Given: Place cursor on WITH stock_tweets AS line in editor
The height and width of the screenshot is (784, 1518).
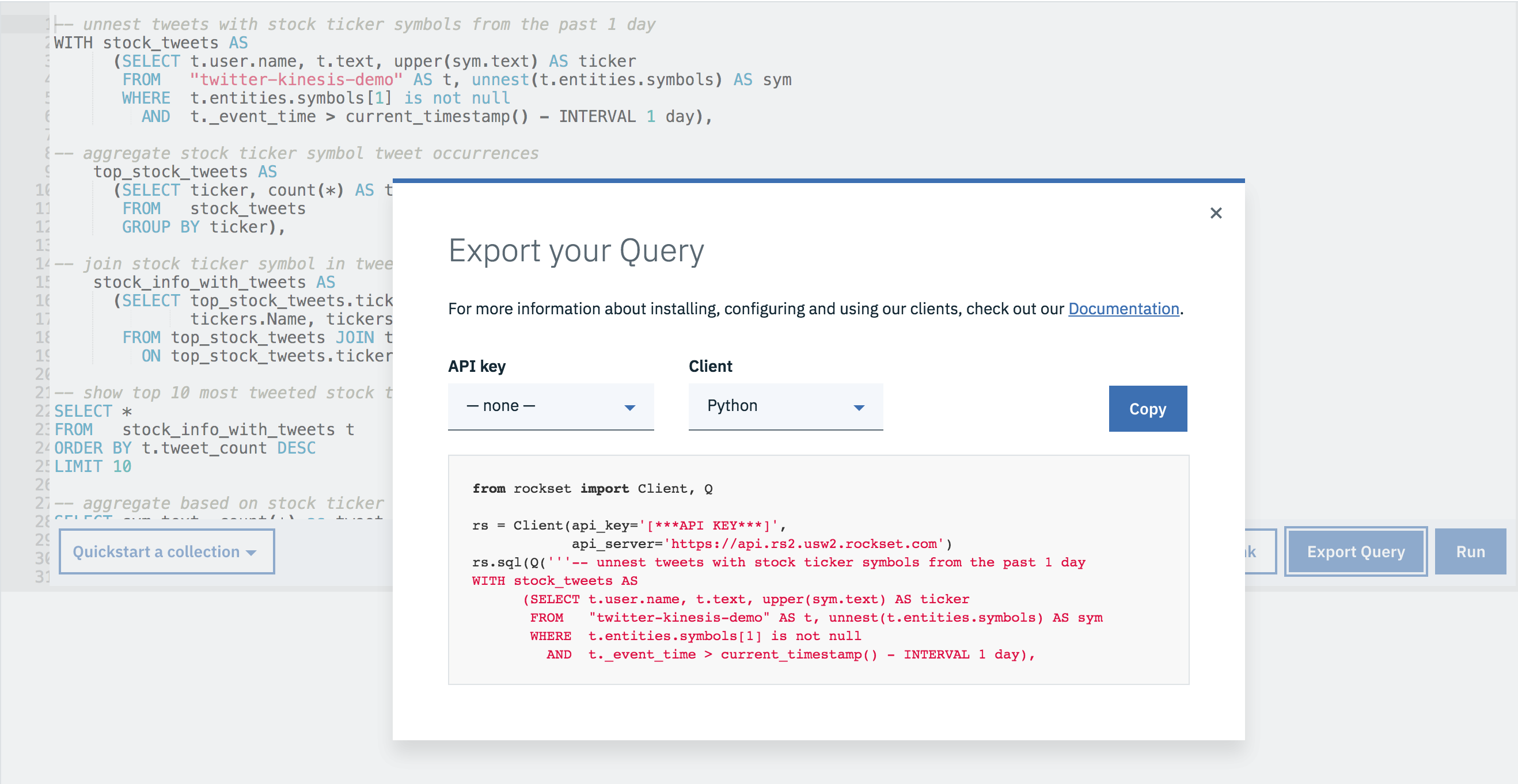Looking at the screenshot, I should (151, 43).
